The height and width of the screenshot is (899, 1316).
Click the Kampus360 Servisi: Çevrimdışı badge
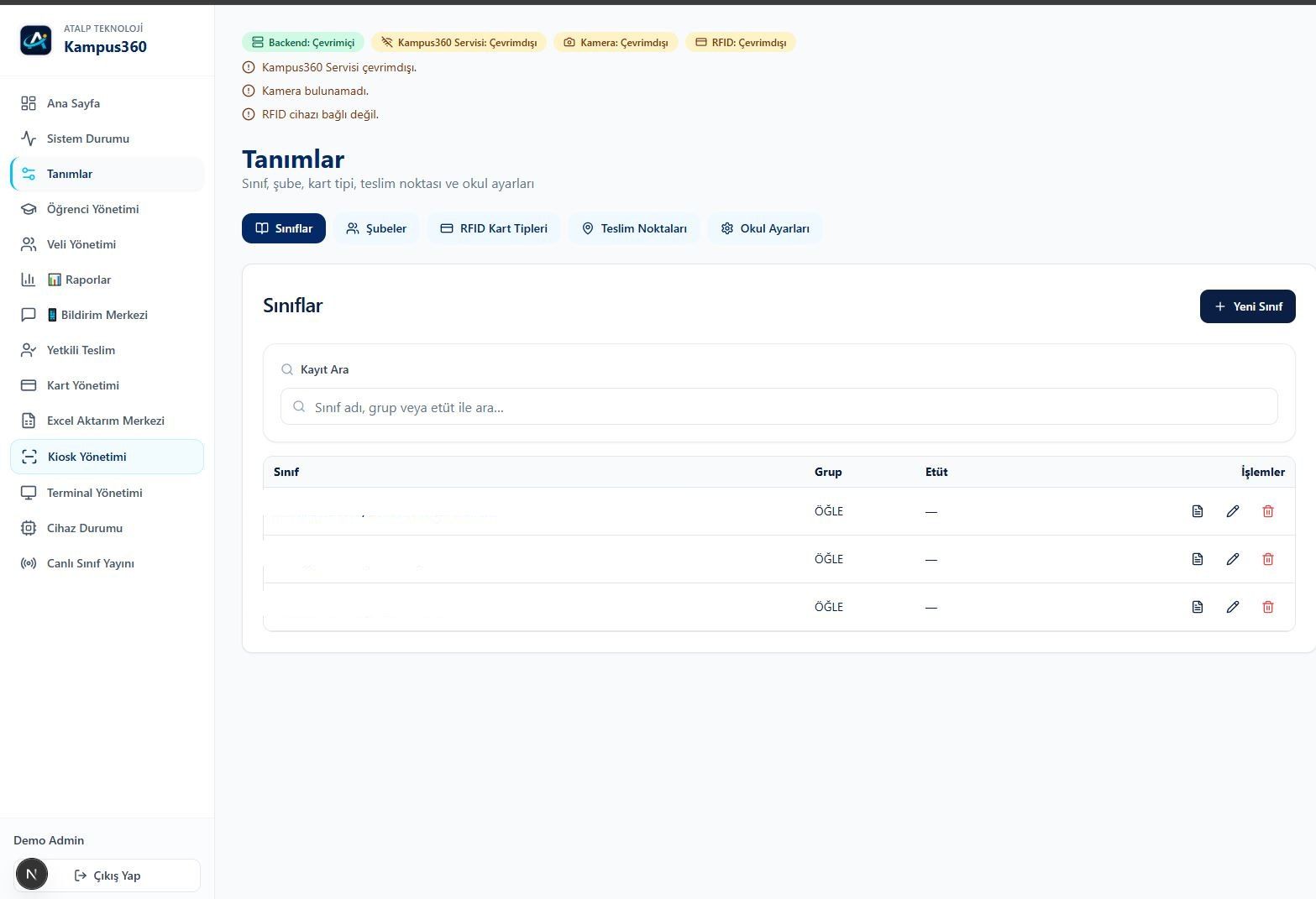pos(459,42)
